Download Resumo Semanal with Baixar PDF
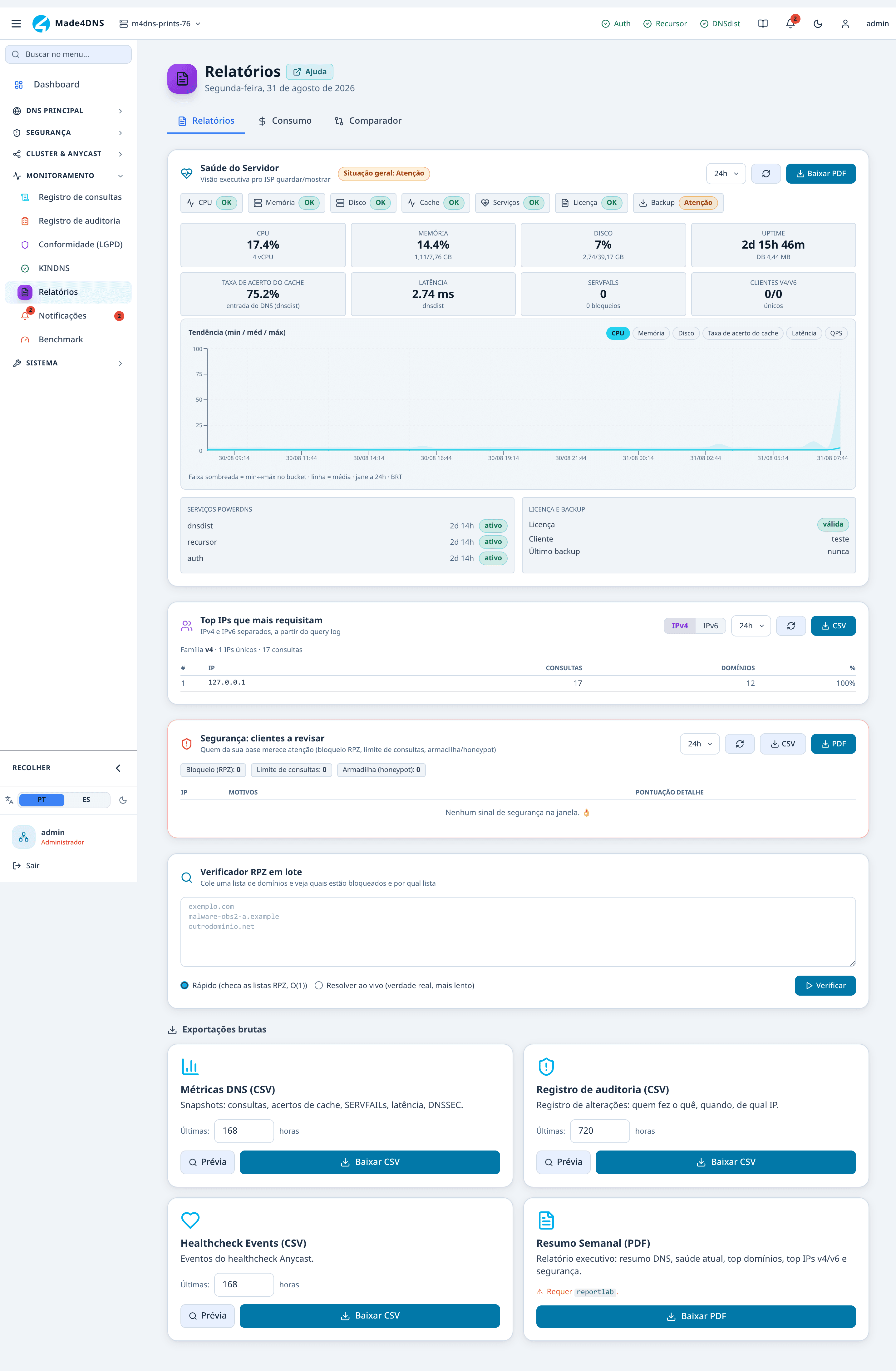The width and height of the screenshot is (896, 1371). 696,1316
